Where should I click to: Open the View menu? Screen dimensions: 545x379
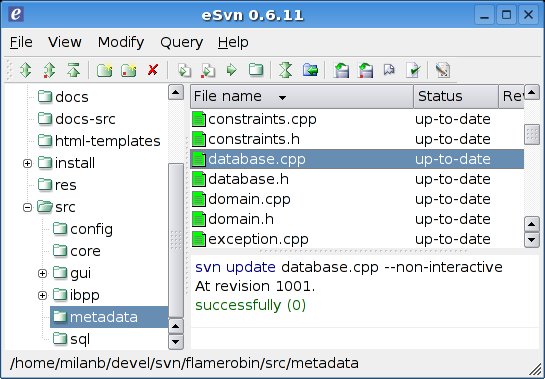(65, 42)
